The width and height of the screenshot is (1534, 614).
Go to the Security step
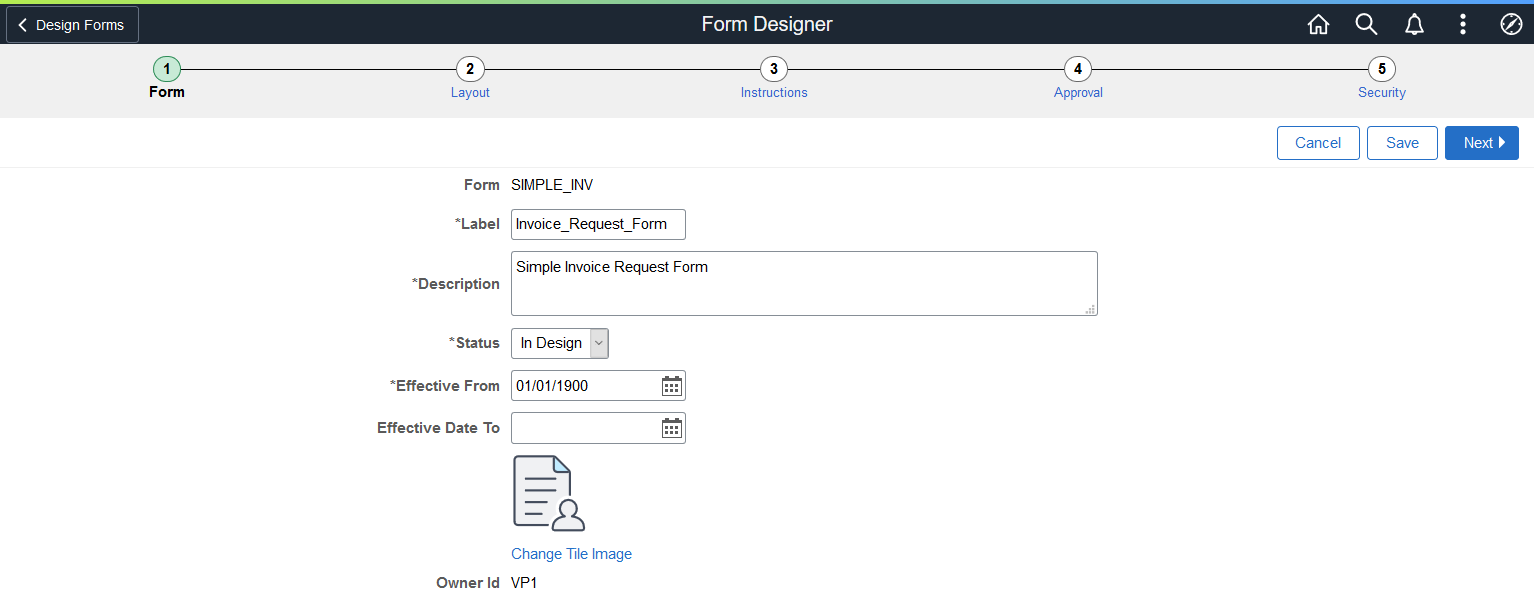1382,69
